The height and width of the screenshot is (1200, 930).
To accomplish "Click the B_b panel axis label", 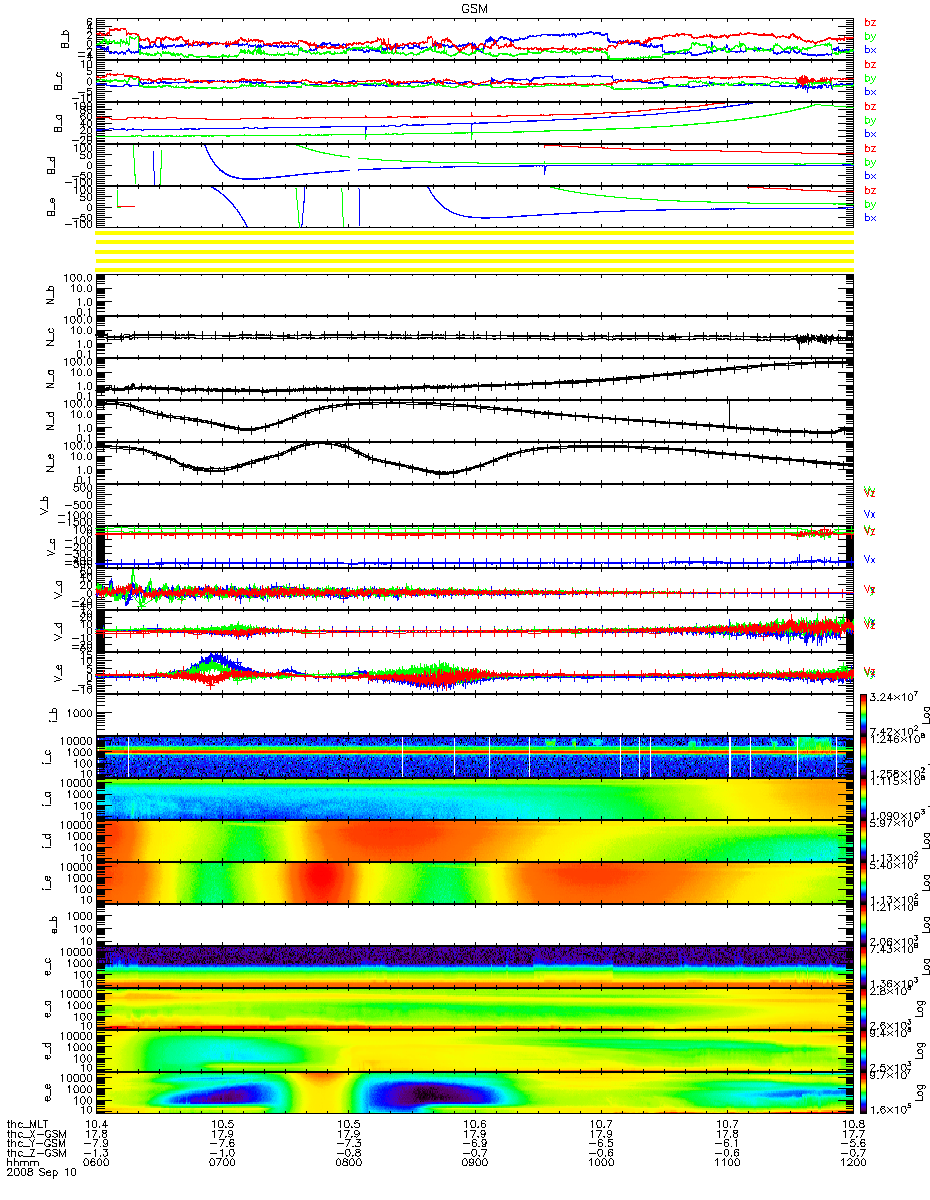I will (x=65, y=40).
